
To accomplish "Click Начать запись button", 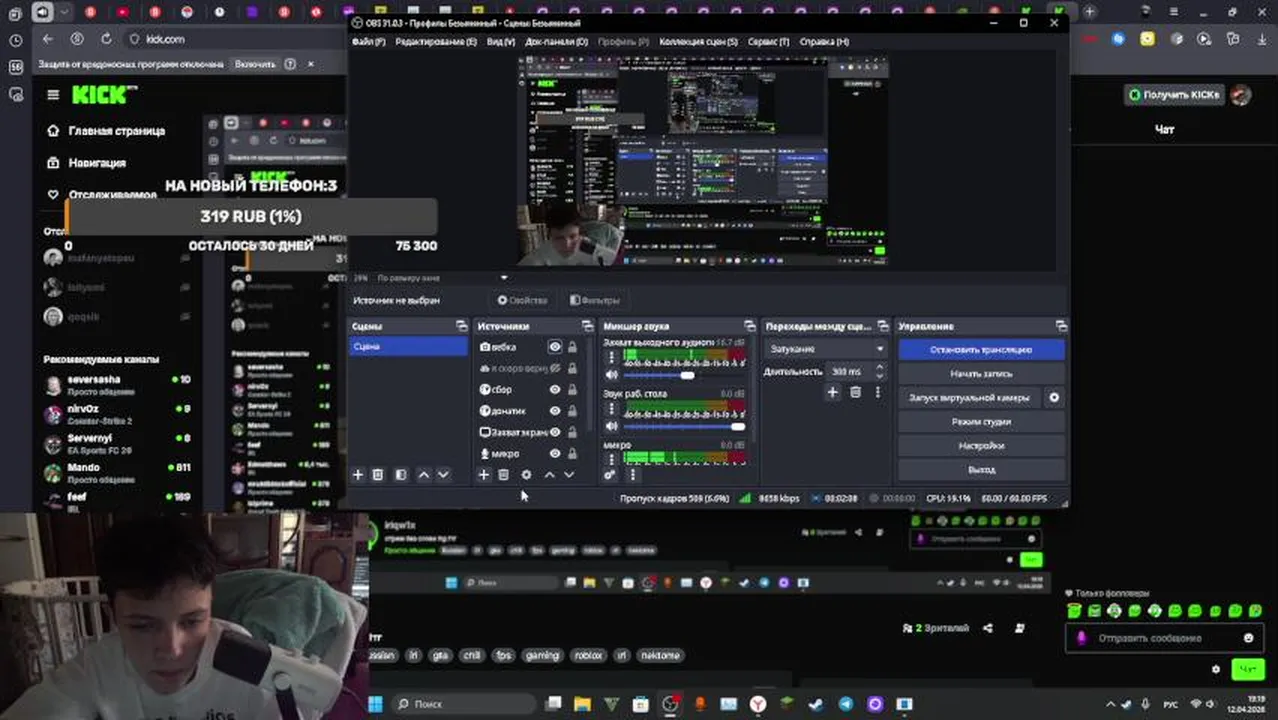I will click(981, 374).
